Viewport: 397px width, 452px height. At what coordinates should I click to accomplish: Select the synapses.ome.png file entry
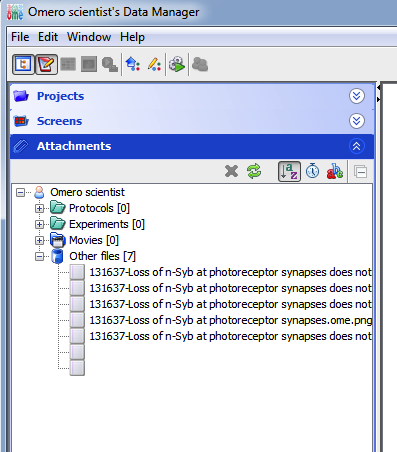tap(230, 320)
